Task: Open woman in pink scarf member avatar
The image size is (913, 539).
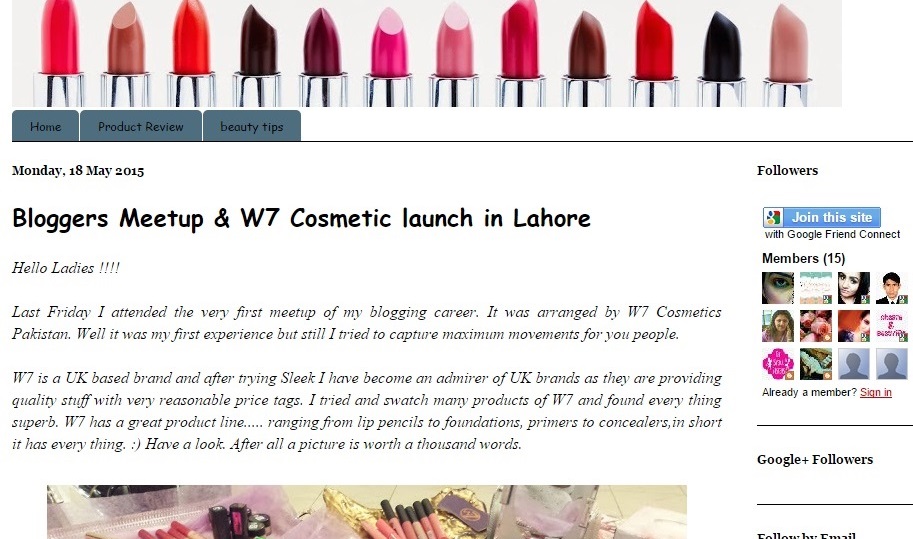Action: click(777, 325)
